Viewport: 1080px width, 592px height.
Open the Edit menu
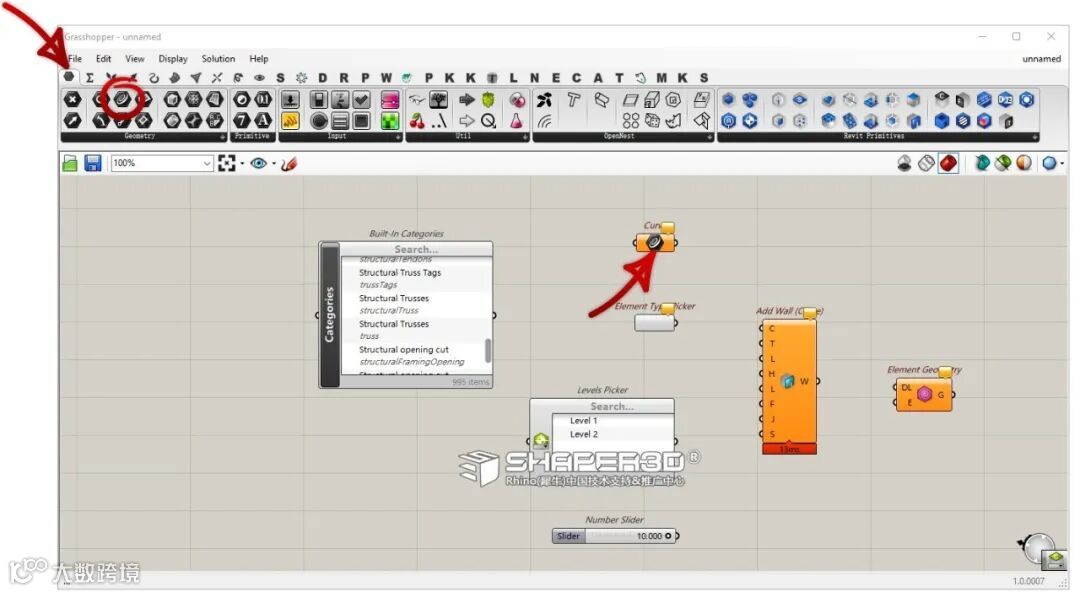click(103, 59)
